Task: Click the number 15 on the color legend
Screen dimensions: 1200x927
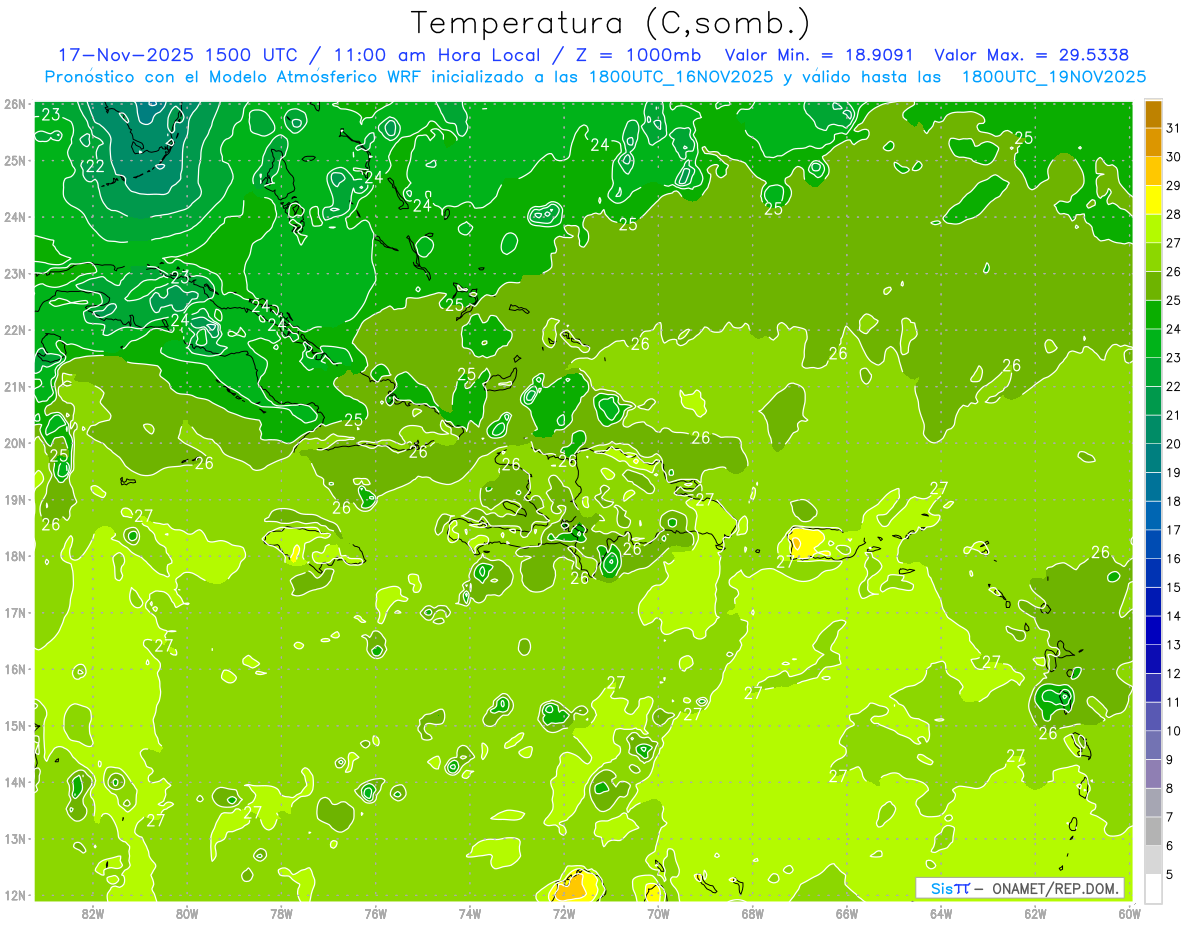Action: coord(1173,587)
